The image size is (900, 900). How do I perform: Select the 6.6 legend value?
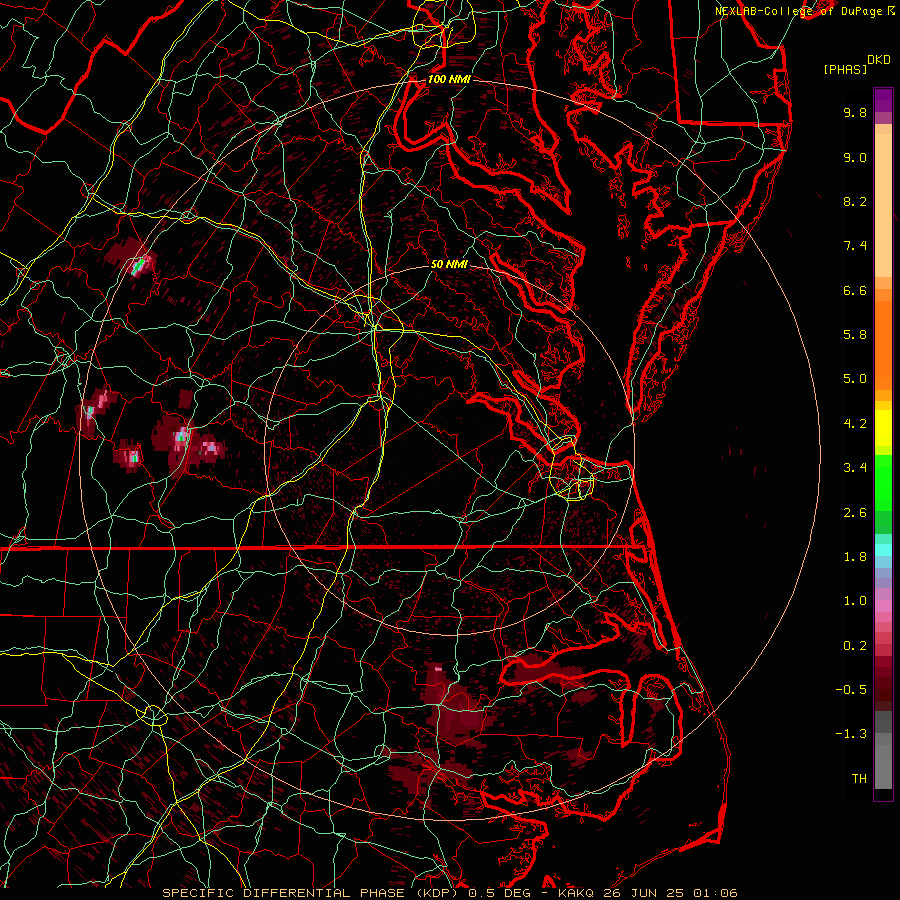pos(855,290)
